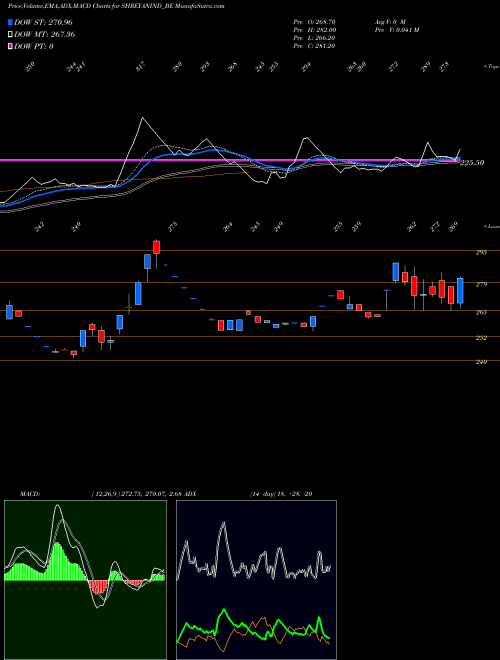Select the DOW MT: 267.36 legend label
The width and height of the screenshot is (500, 660).
tap(44, 35)
